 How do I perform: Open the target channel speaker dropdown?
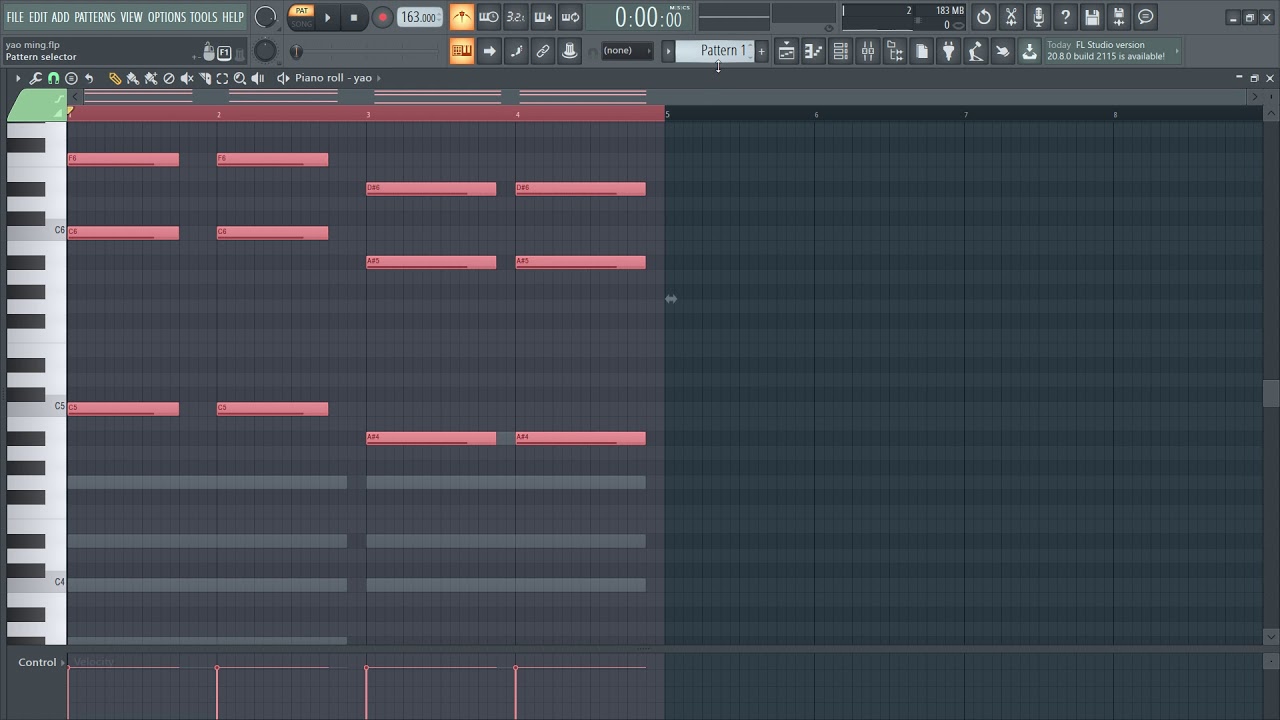(x=283, y=78)
